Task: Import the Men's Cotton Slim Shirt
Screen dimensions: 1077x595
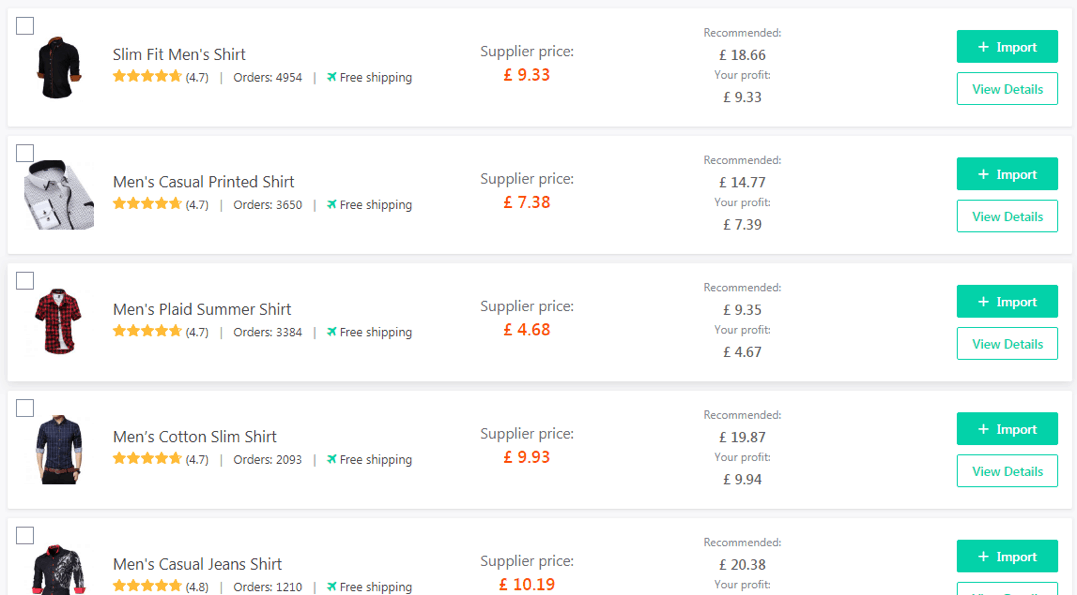Action: point(1007,429)
